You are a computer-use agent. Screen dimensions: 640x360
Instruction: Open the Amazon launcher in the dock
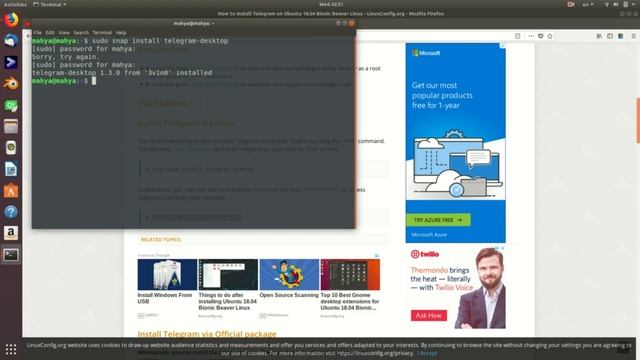click(x=11, y=233)
